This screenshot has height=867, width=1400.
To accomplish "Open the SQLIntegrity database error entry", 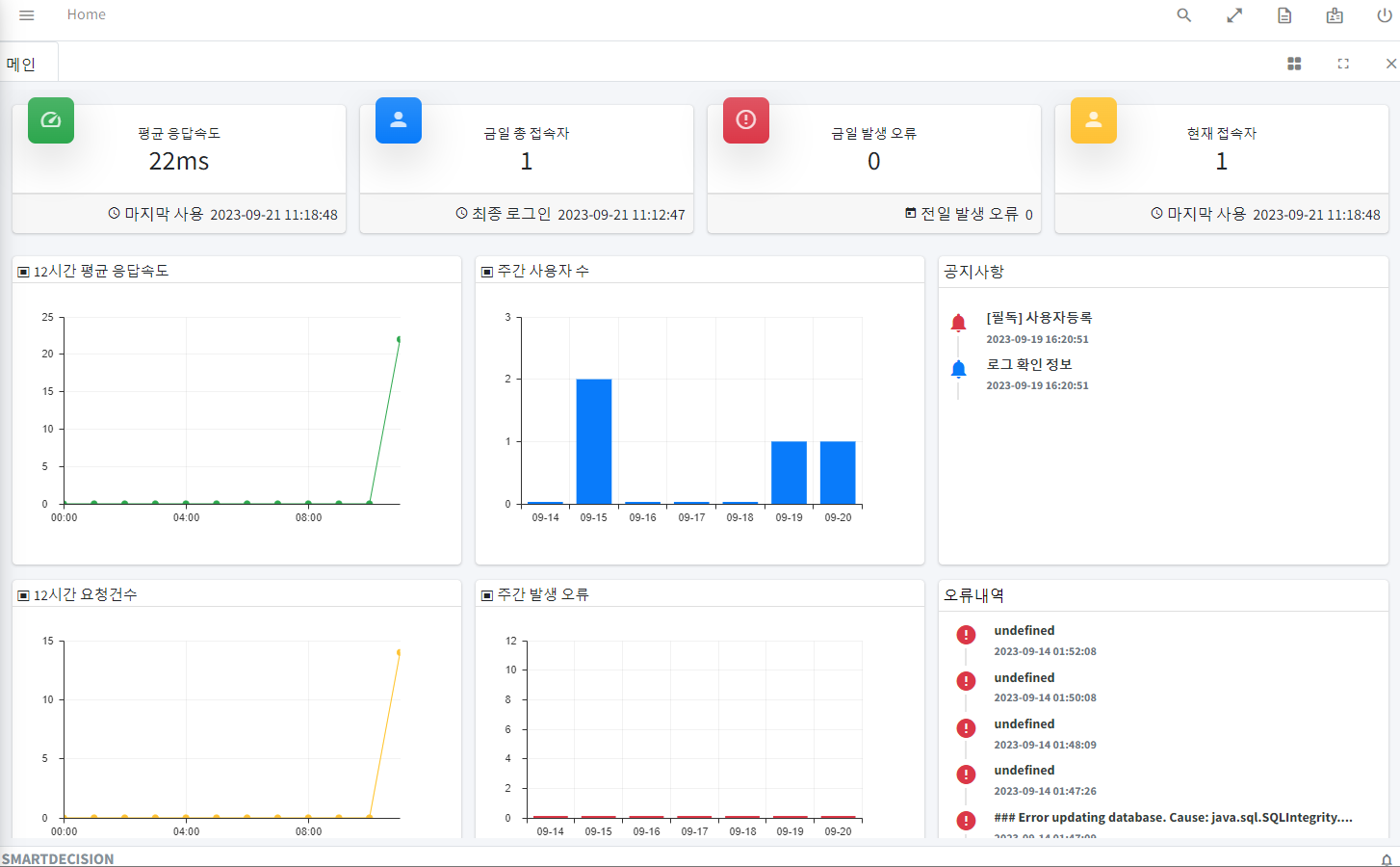I will (1173, 817).
